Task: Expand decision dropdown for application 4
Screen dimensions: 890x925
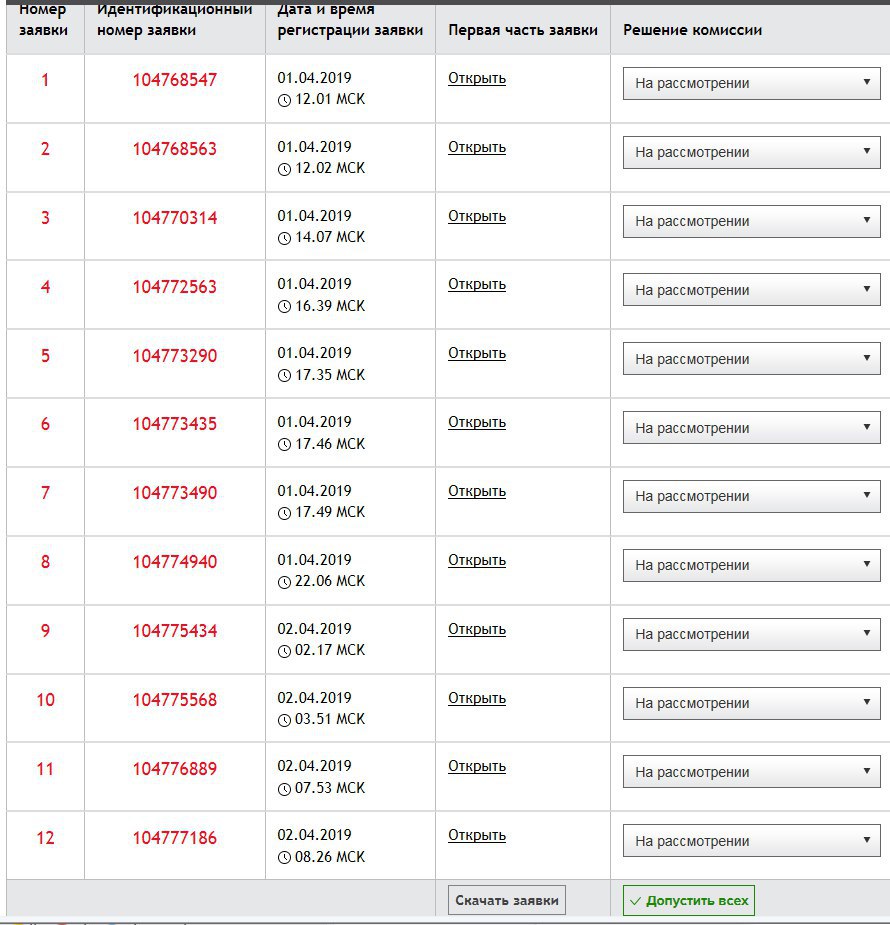Action: (751, 290)
